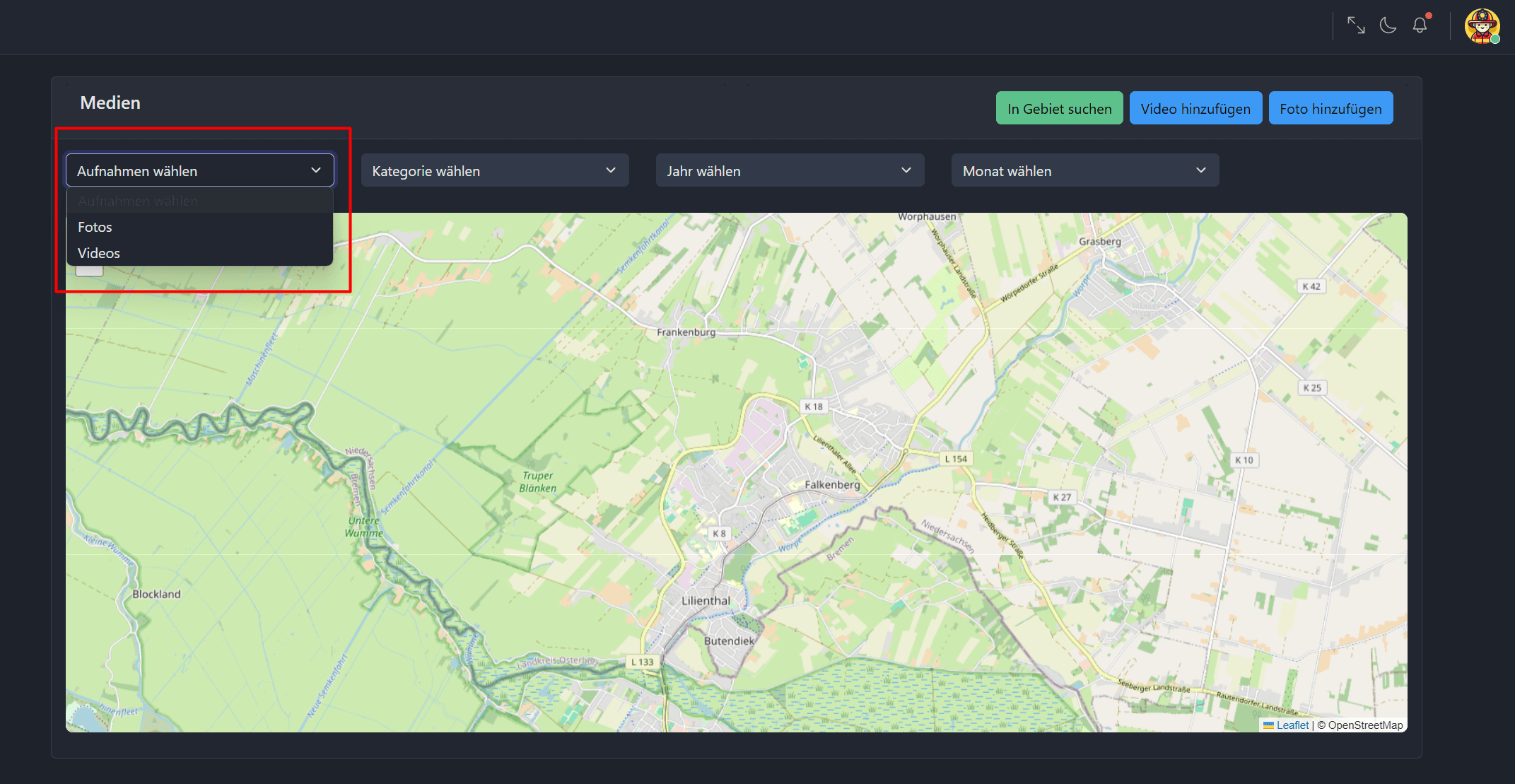Click the K 18 road shield on map
This screenshot has width=1515, height=784.
pyautogui.click(x=814, y=406)
